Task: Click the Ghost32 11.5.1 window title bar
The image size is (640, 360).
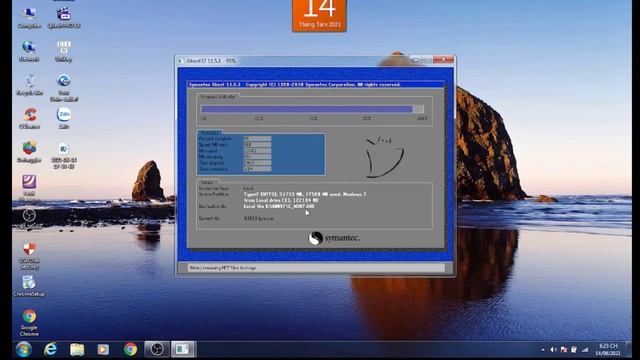Action: [x=294, y=60]
